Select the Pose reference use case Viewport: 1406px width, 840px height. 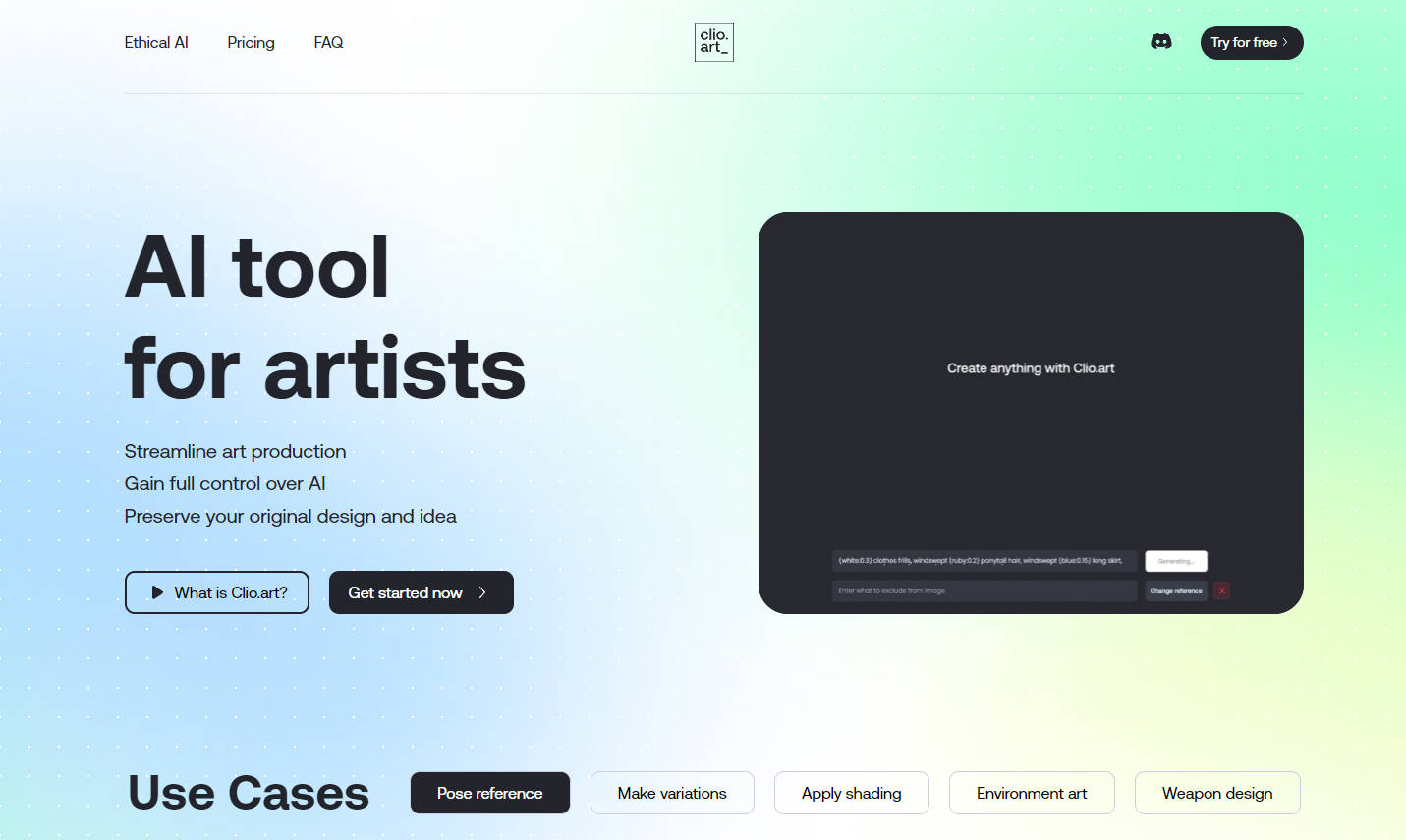489,793
